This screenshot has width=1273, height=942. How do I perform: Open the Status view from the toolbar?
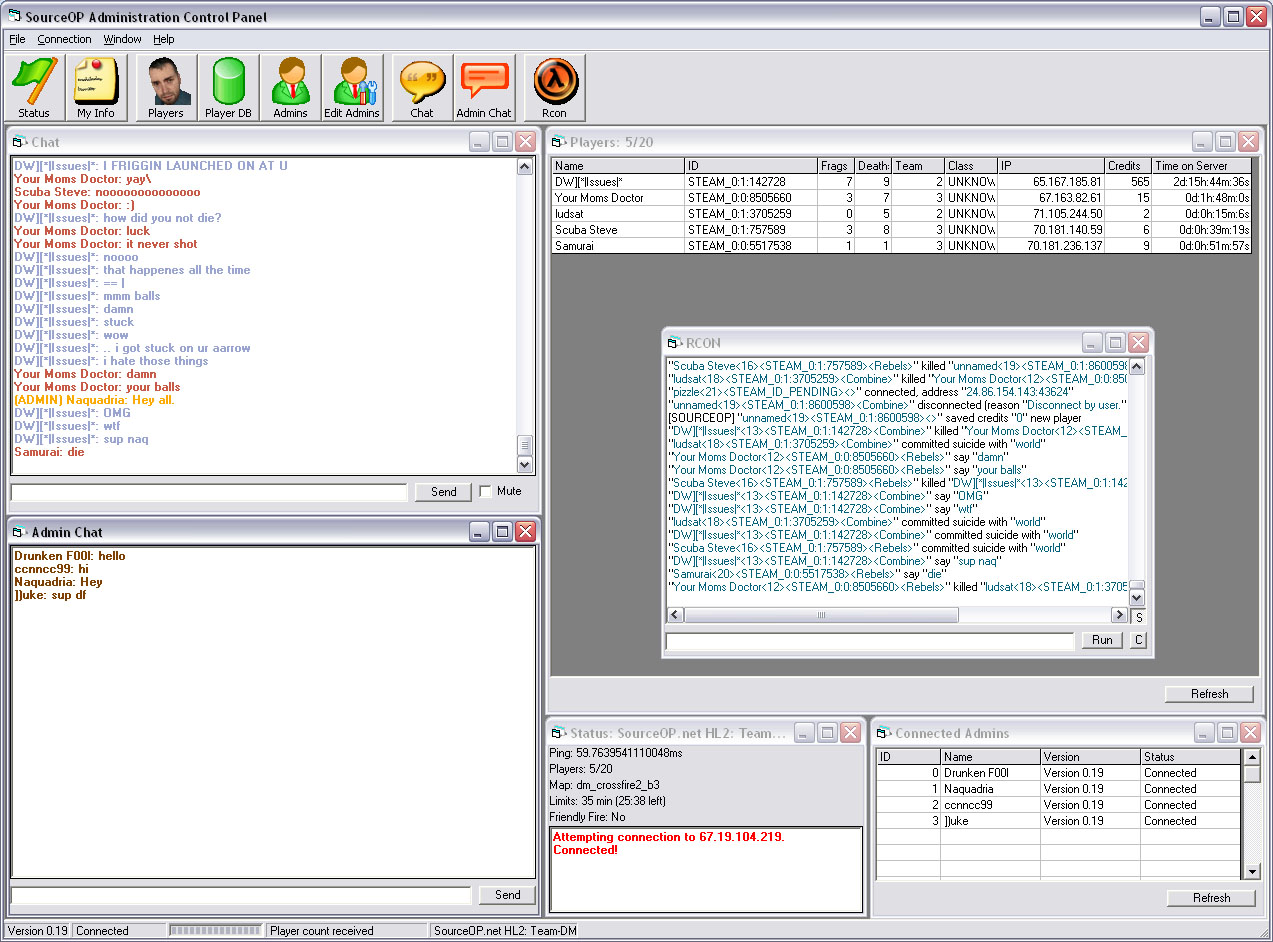pos(34,88)
